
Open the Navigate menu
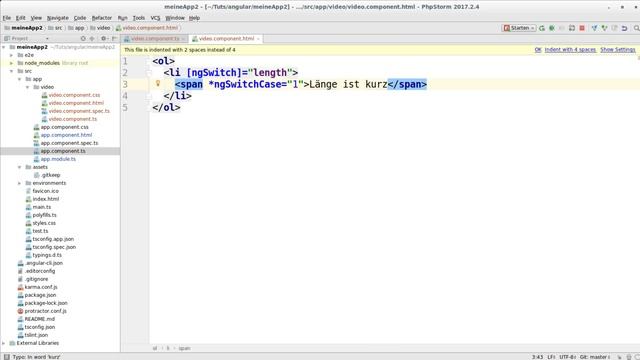pyautogui.click(x=58, y=18)
